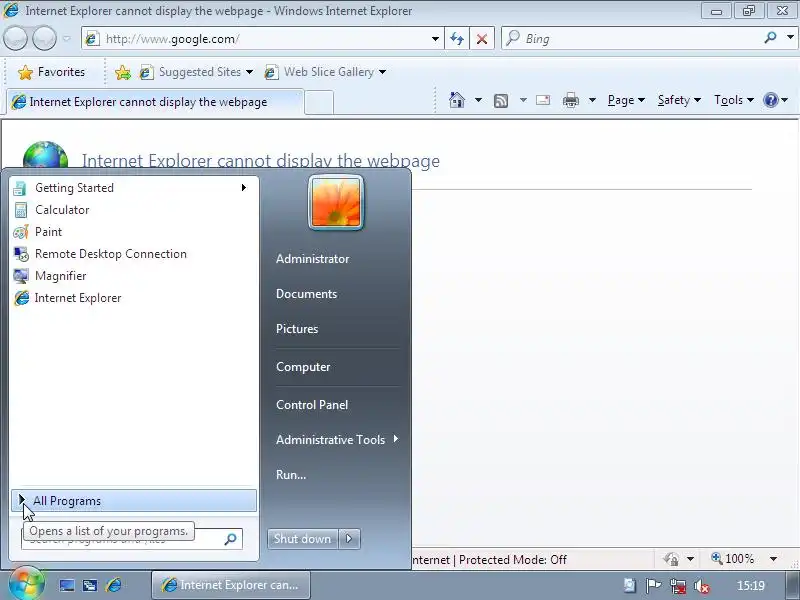Open Paint from the Start menu
Screen dimensions: 800x600
pos(133,232)
